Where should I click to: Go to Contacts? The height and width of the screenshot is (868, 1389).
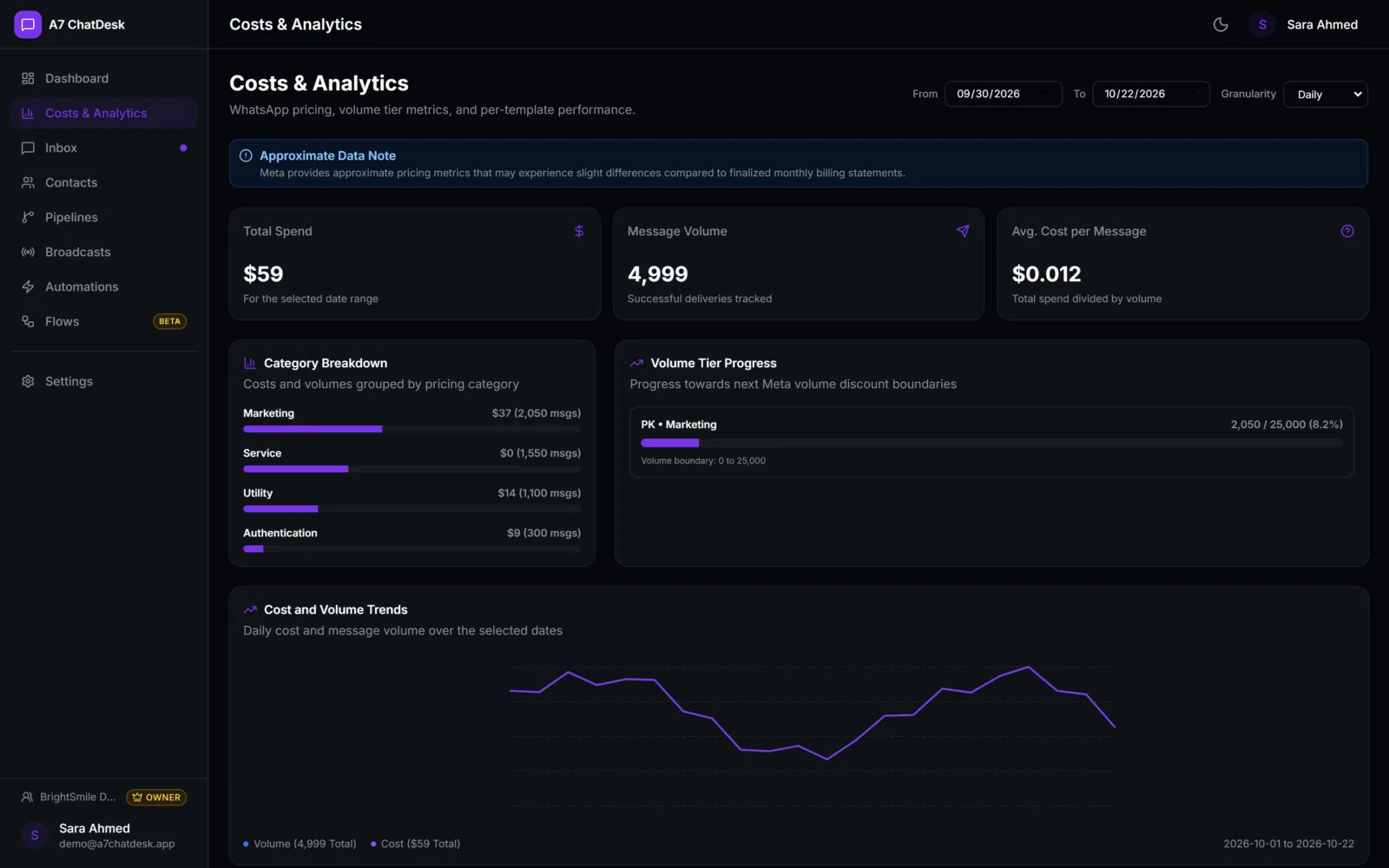104,182
